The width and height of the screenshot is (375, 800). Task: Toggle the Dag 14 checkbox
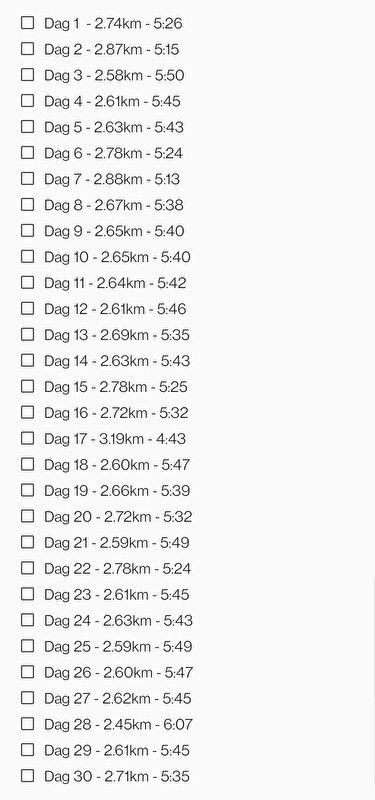tap(28, 361)
